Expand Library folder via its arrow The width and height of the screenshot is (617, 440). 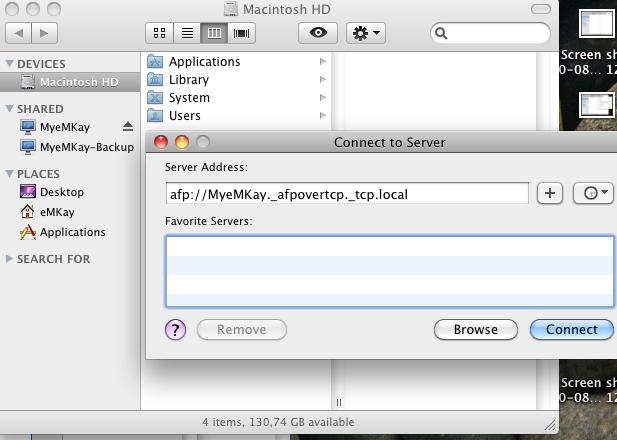(323, 79)
